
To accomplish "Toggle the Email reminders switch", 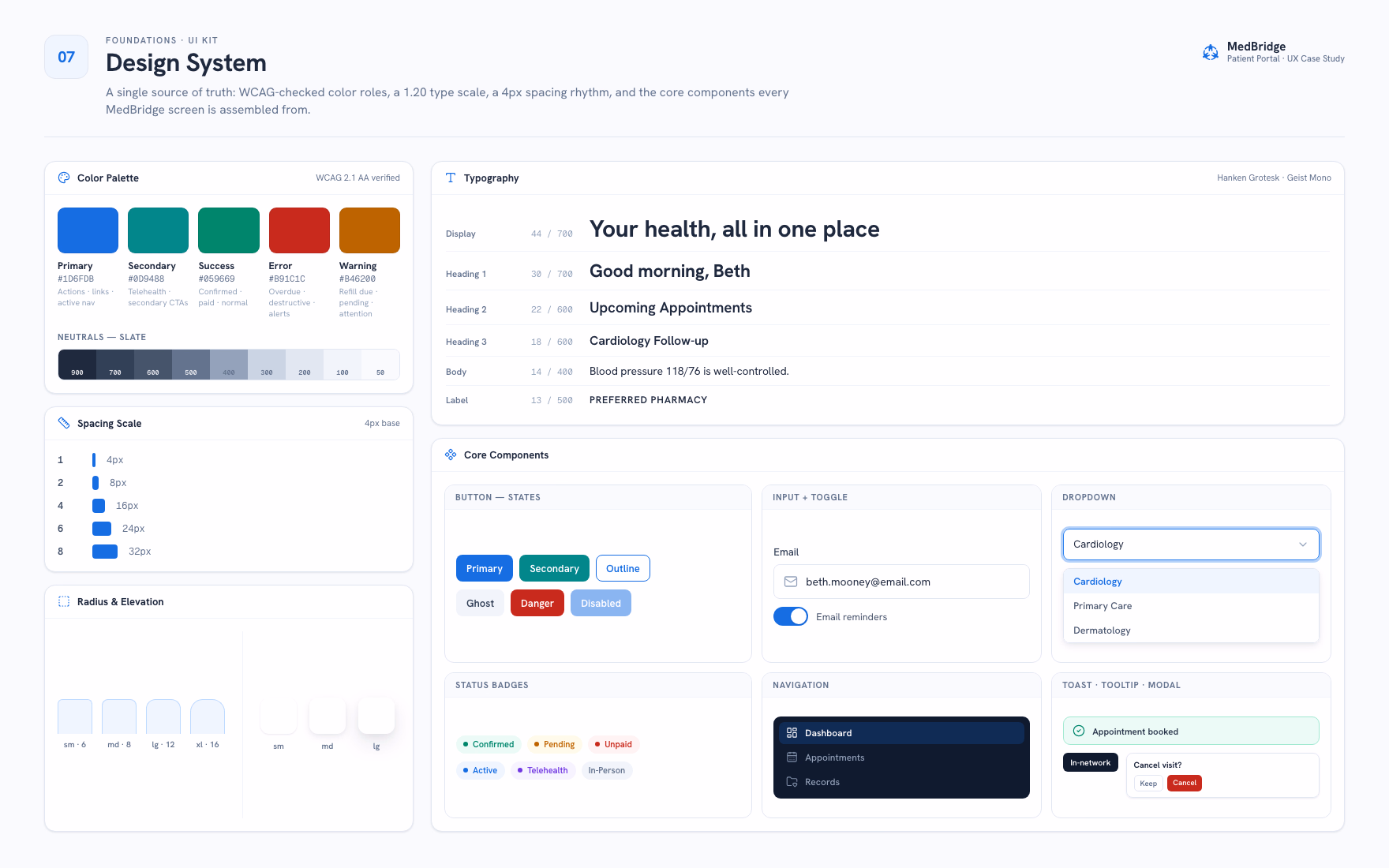I will [791, 616].
